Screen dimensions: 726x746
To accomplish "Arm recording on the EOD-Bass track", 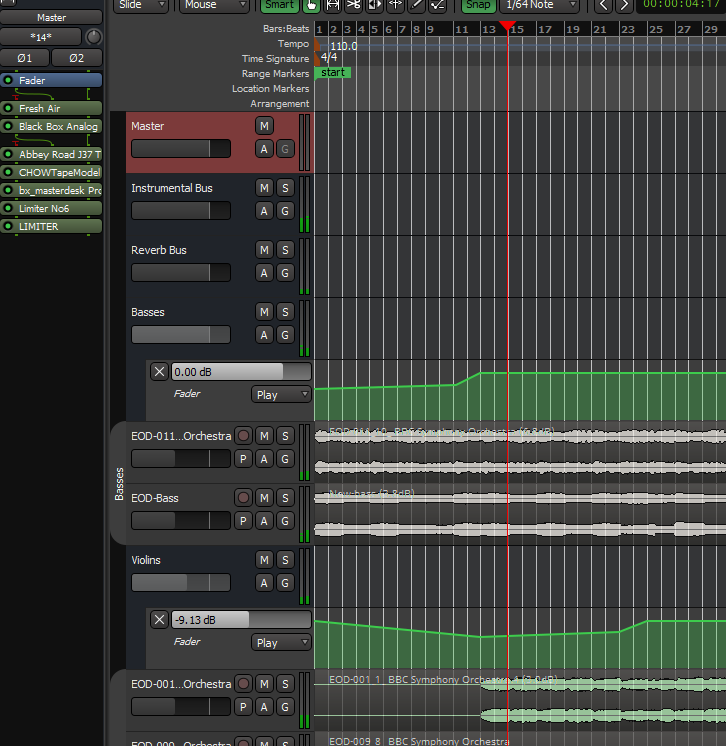I will (243, 498).
